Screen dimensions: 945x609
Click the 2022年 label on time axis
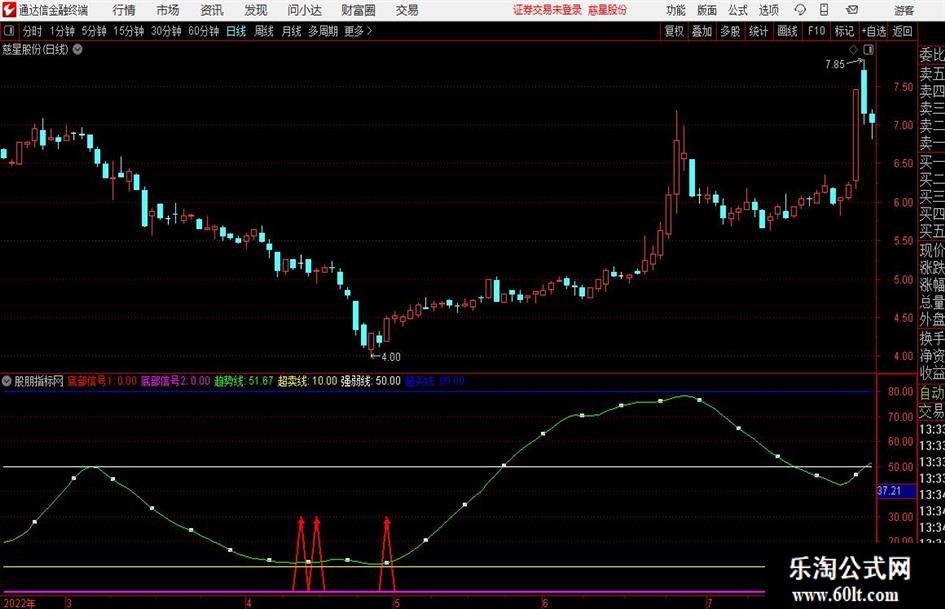tap(19, 603)
